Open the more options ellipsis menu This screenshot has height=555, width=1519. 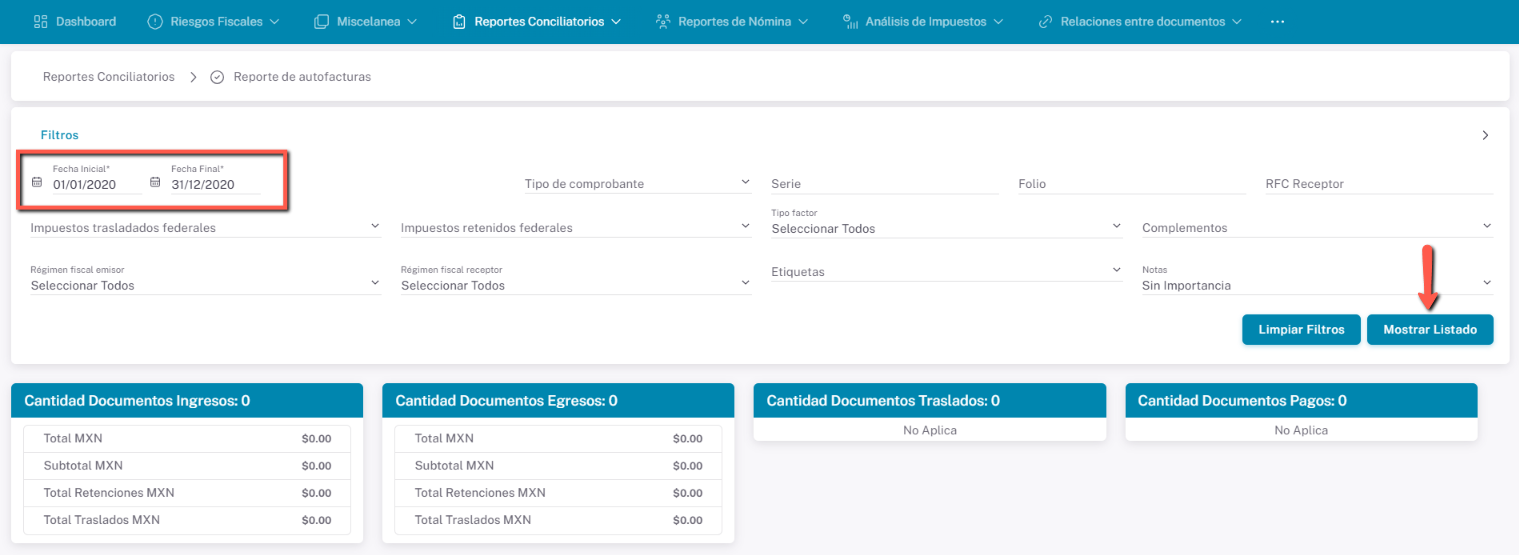[x=1277, y=21]
